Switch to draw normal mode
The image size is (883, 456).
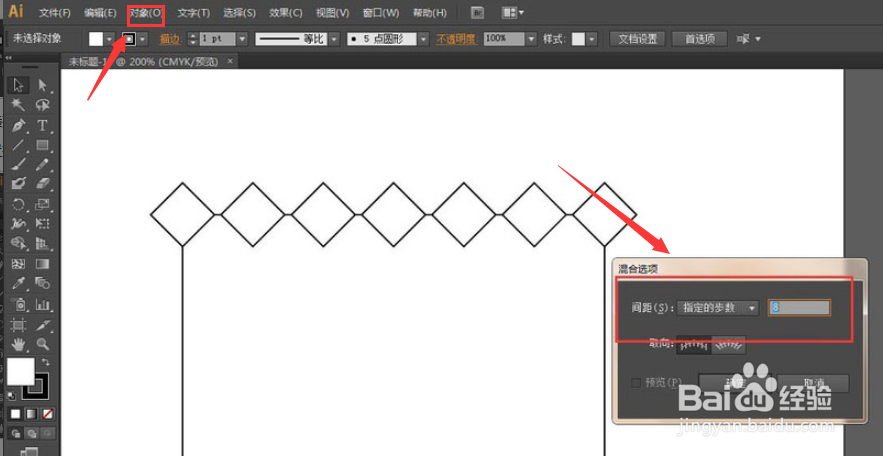tap(15, 433)
